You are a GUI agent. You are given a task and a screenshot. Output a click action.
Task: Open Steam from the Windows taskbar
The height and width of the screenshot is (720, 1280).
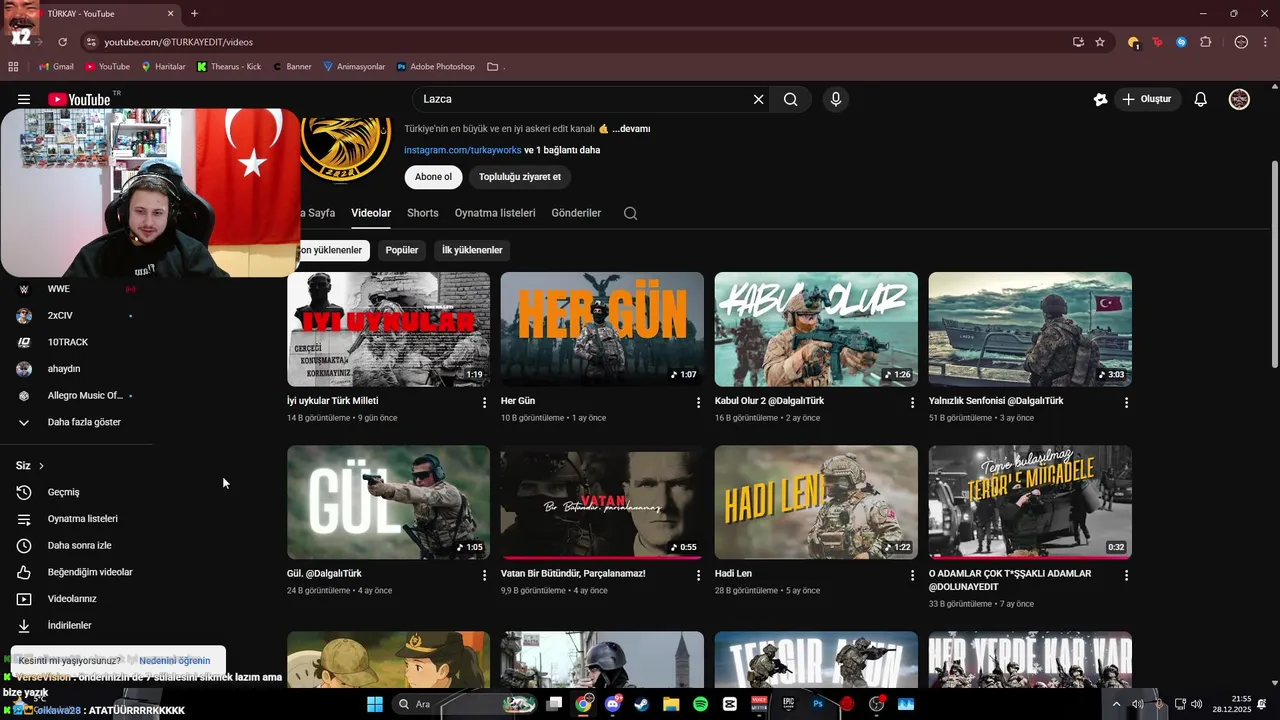641,704
